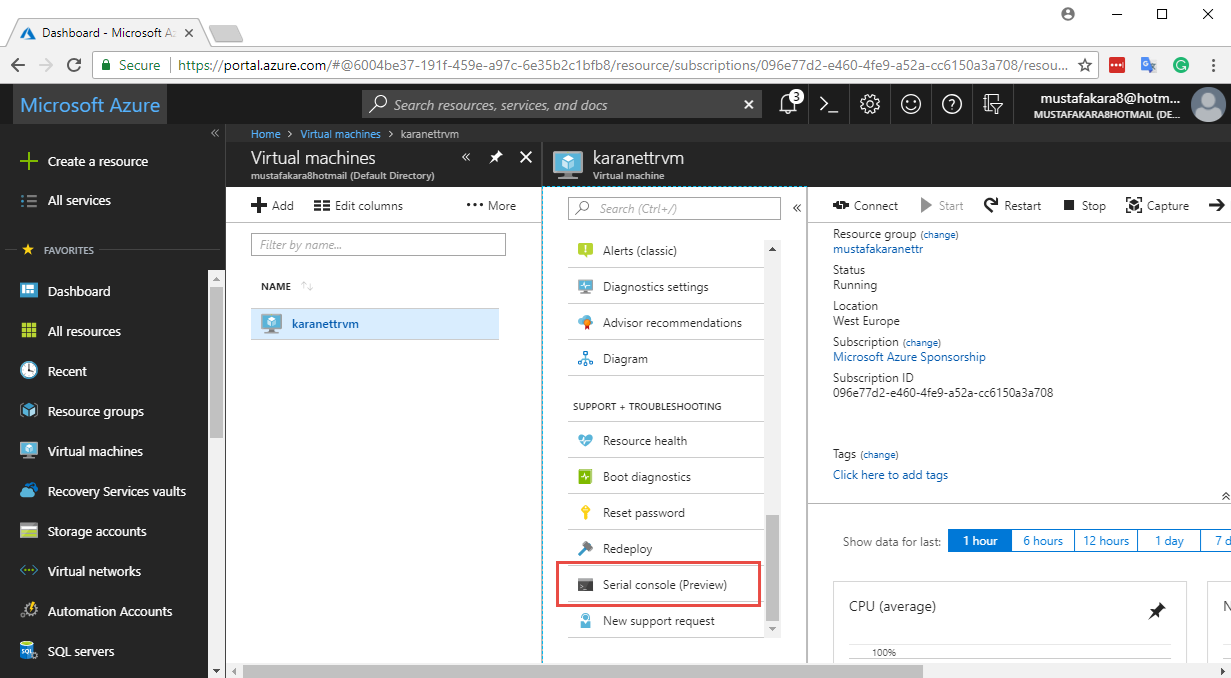Image resolution: width=1231 pixels, height=678 pixels.
Task: Focus the resource menu Search box
Action: [674, 208]
